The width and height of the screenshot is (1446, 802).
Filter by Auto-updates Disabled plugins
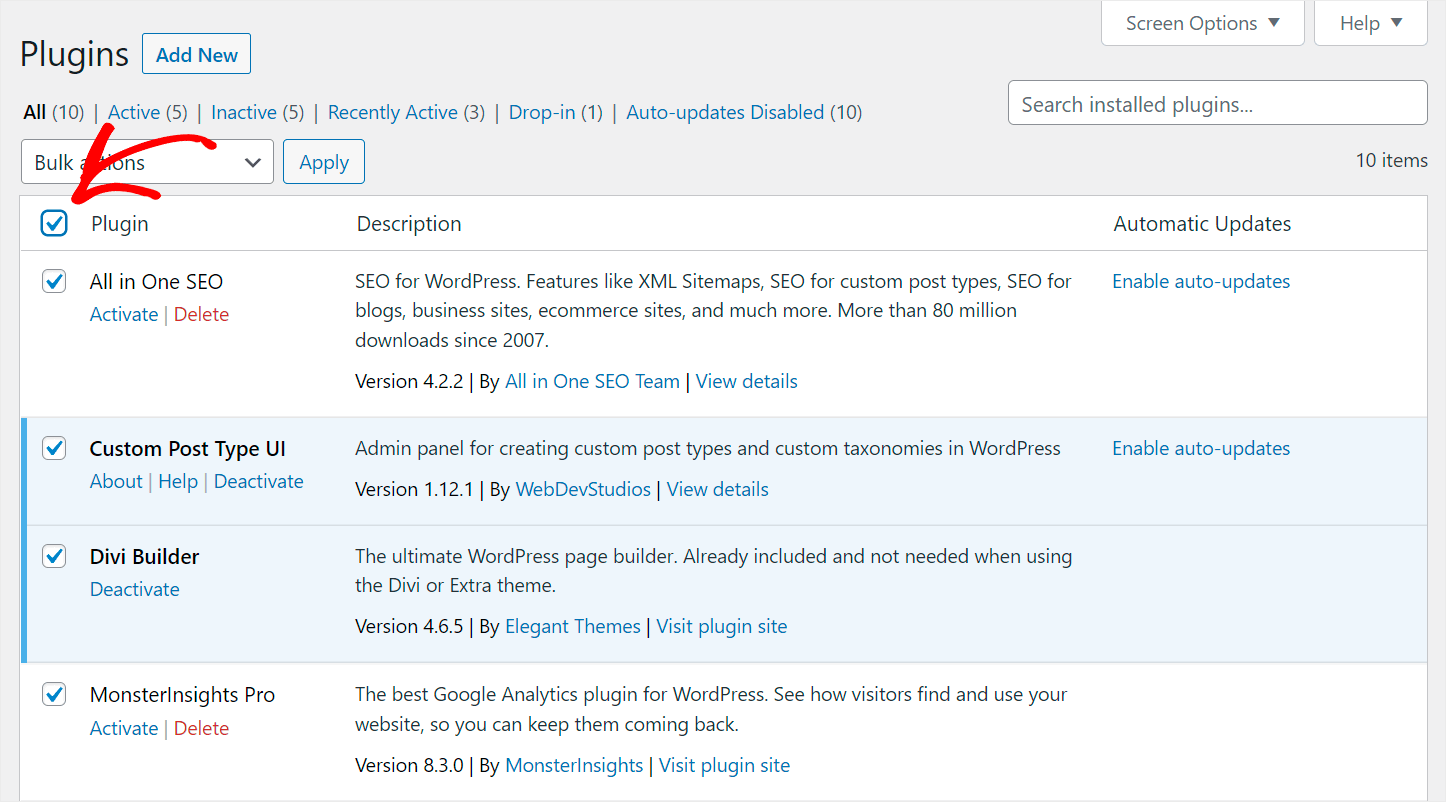(725, 112)
